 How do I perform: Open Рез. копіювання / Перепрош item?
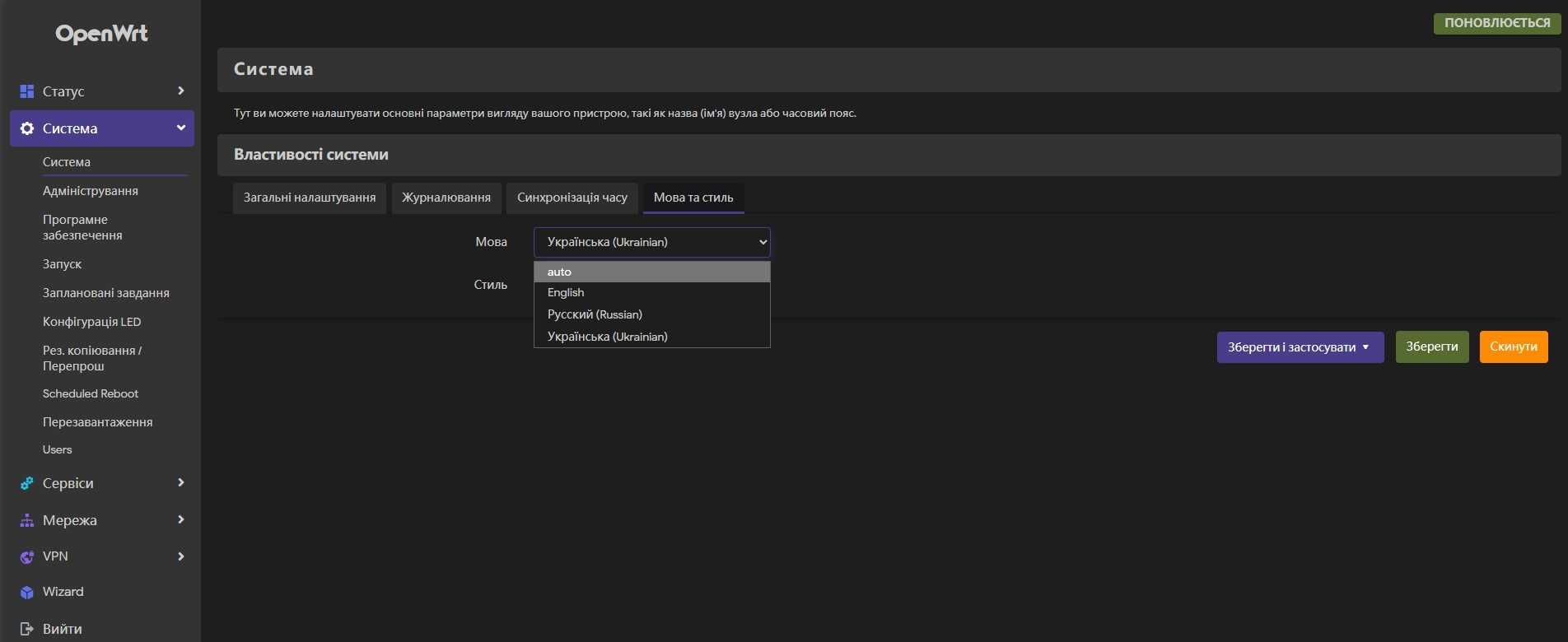92,358
